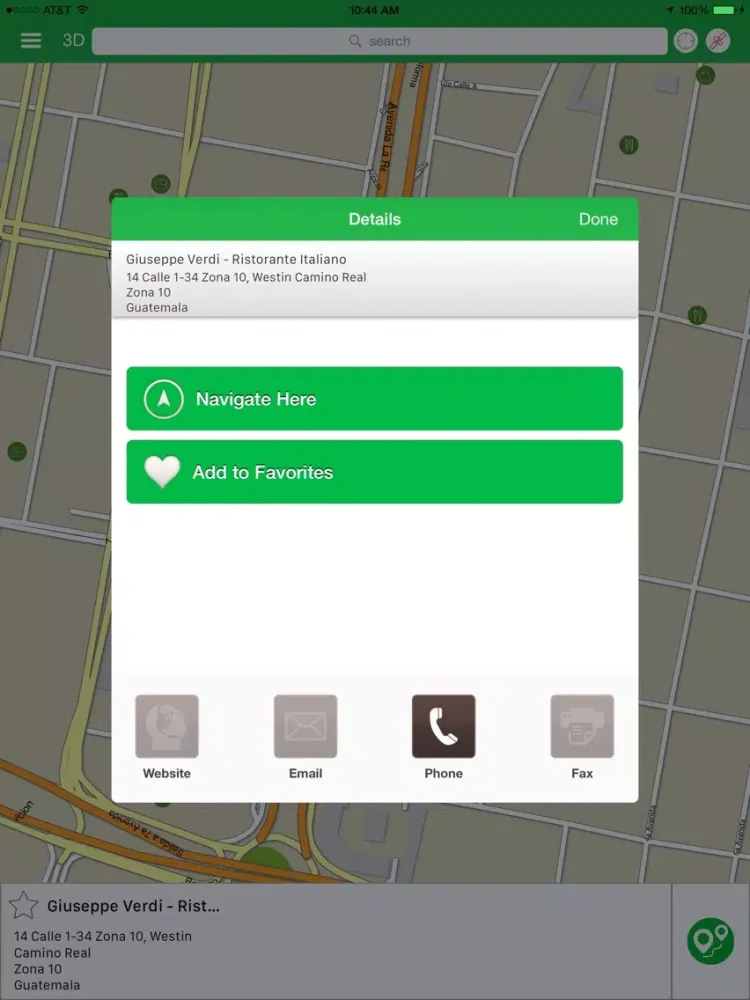750x1000 pixels.
Task: Tap the Email envelope icon
Action: (x=305, y=726)
